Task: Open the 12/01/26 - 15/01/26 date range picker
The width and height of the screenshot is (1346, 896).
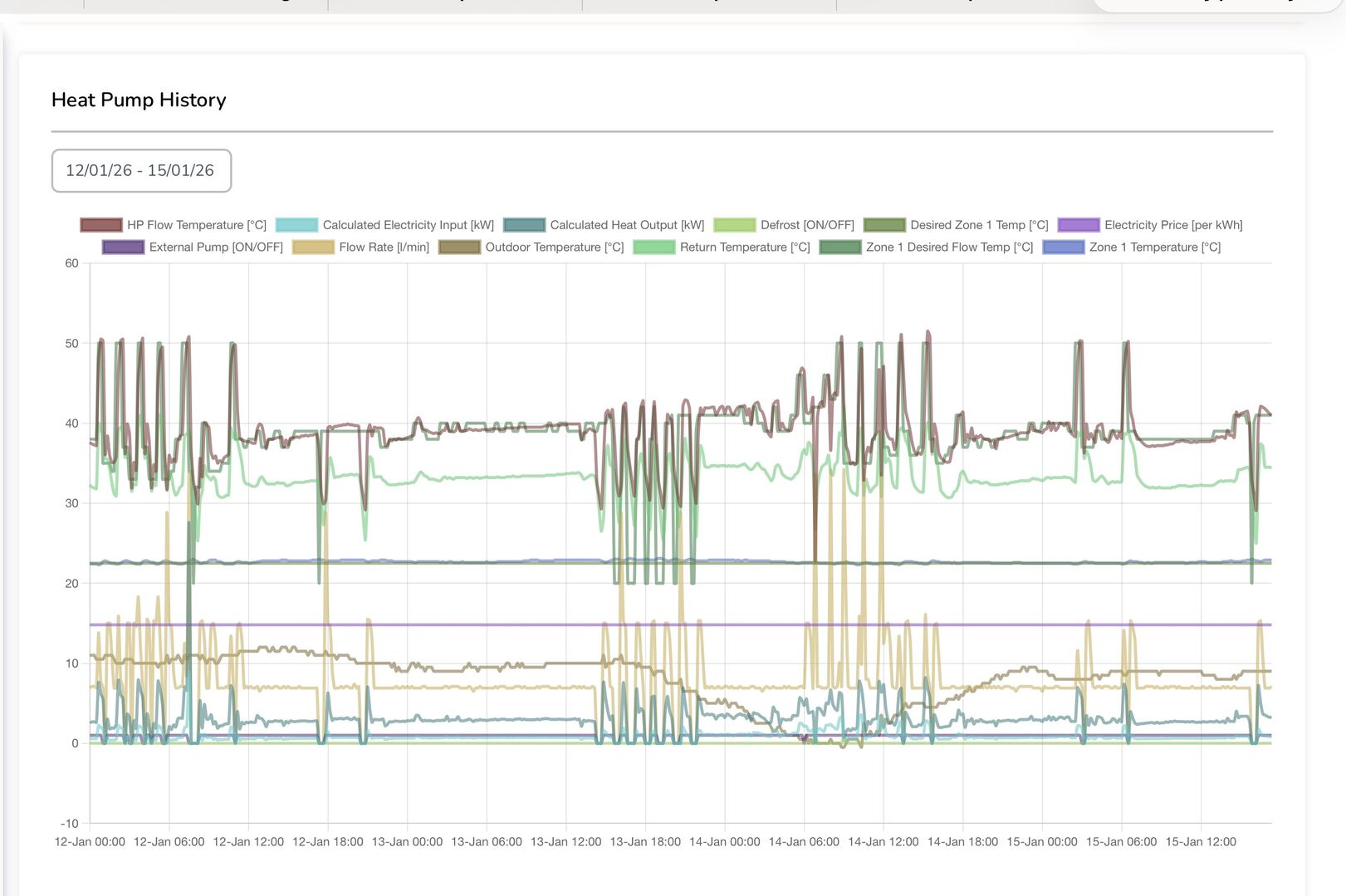Action: (x=140, y=170)
